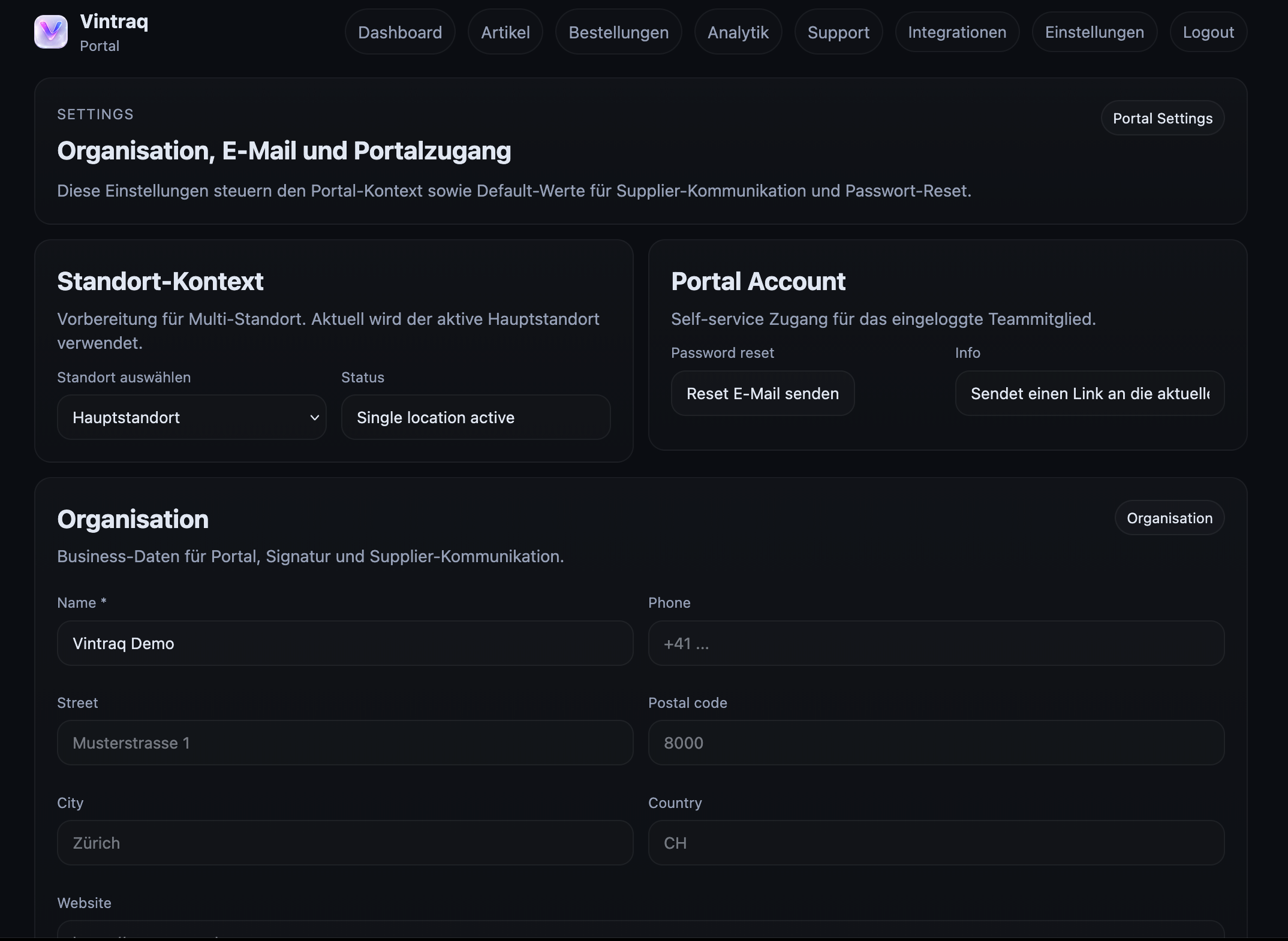
Task: Click the dropdown chevron in Standort auswählen
Action: pos(314,418)
